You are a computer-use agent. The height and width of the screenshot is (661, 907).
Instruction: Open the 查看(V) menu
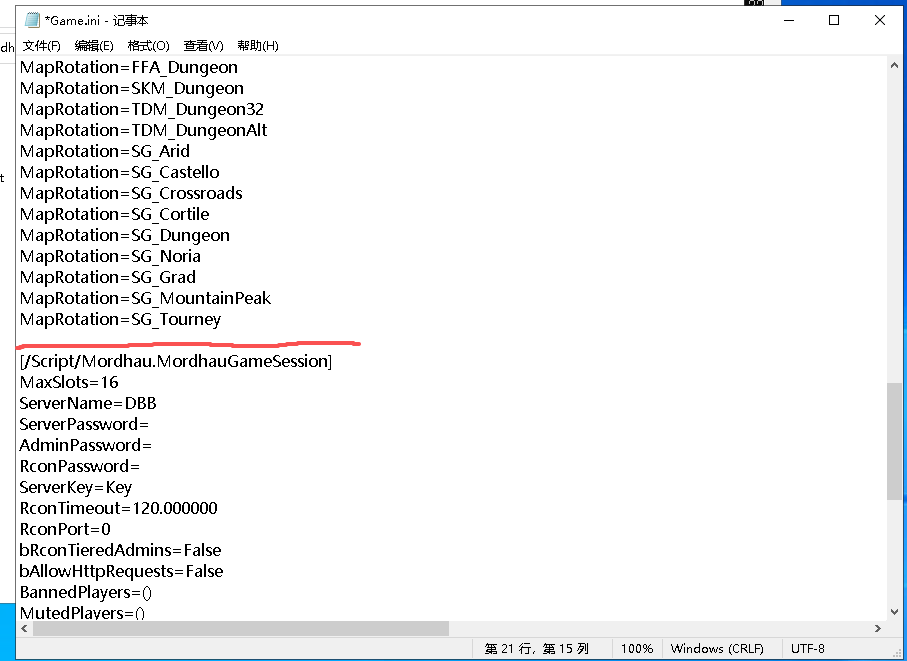tap(203, 46)
